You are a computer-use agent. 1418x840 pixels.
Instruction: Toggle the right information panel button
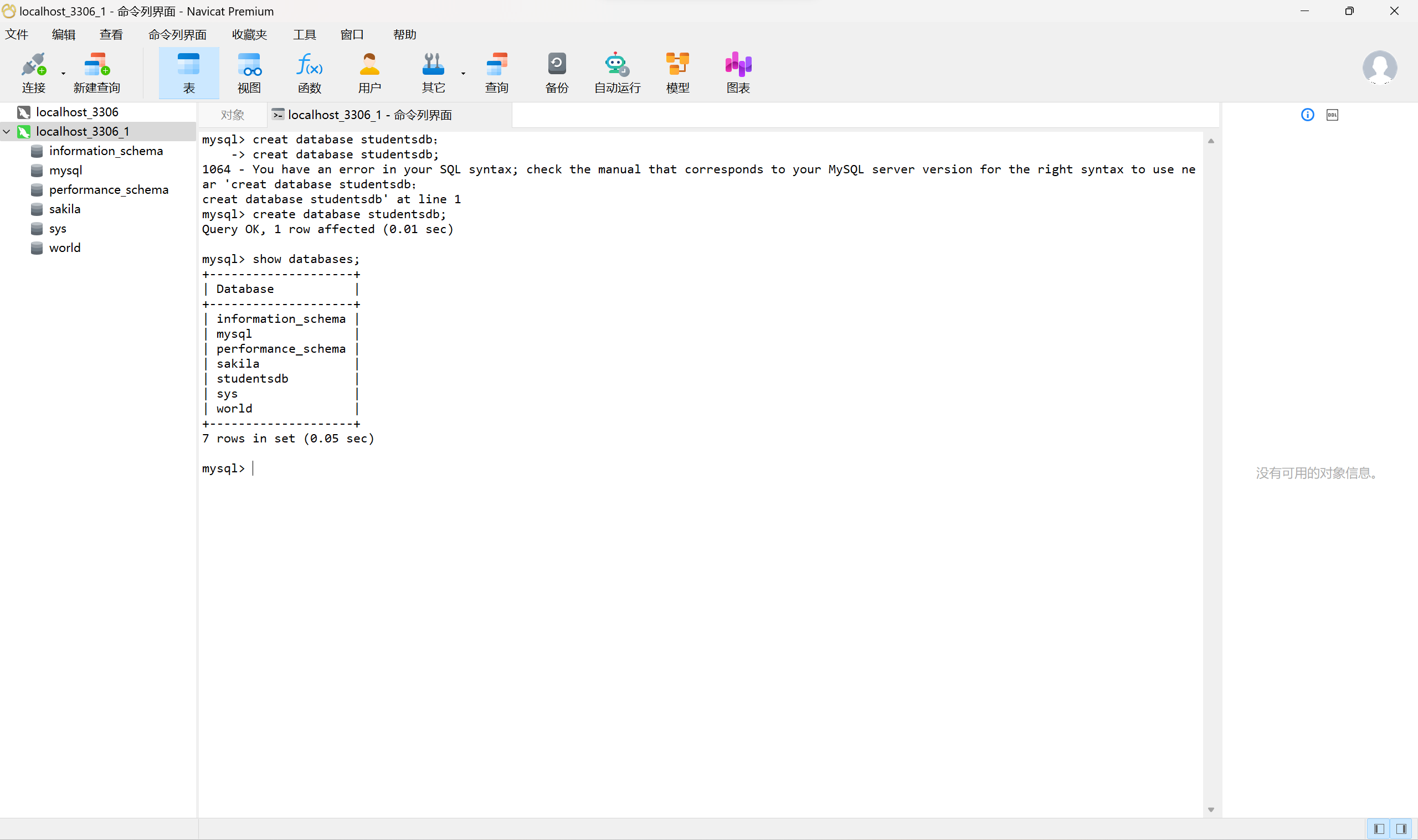[1401, 829]
